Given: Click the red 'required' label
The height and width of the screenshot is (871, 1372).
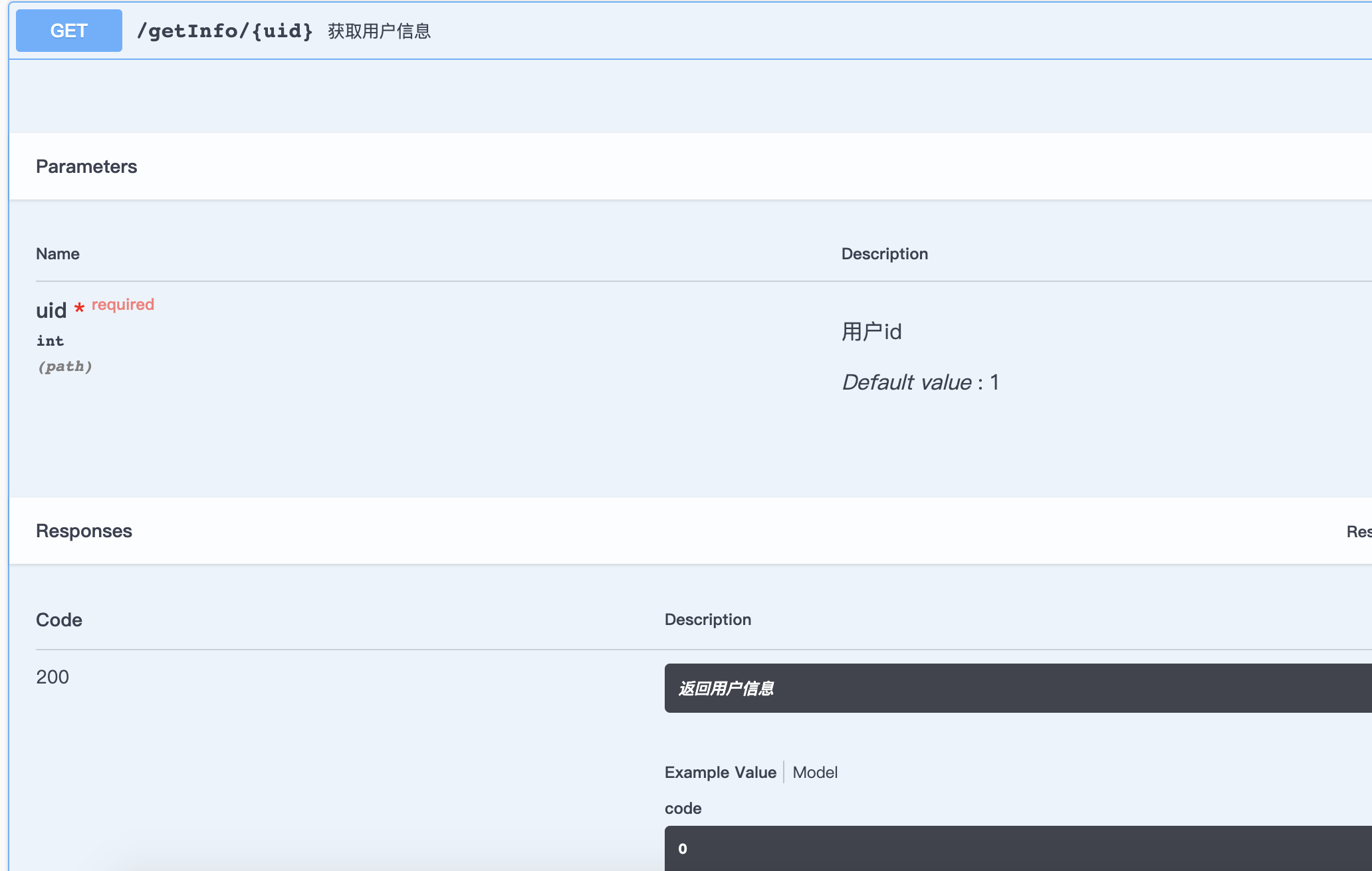Looking at the screenshot, I should 123,305.
